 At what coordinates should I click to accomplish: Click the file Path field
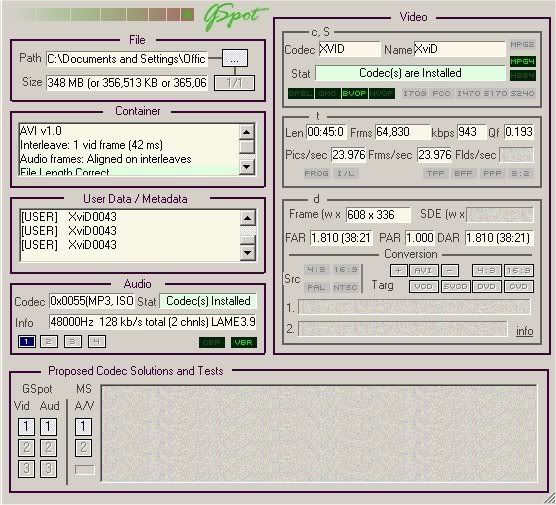tap(127, 59)
